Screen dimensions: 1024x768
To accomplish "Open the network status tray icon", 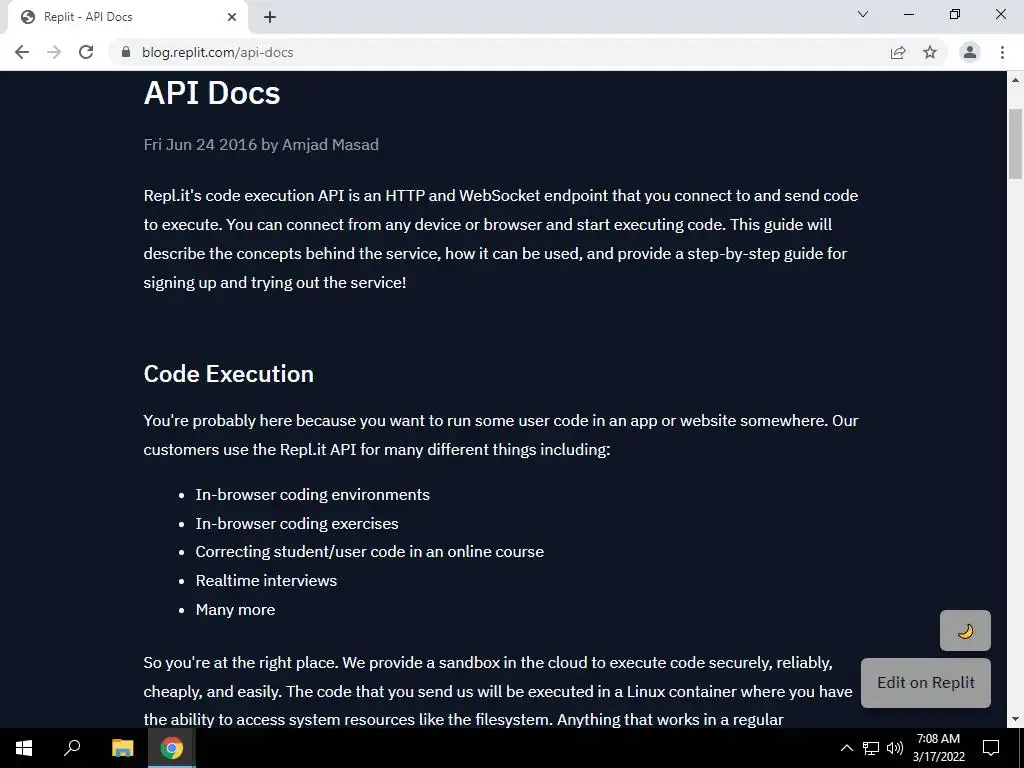I will [871, 748].
